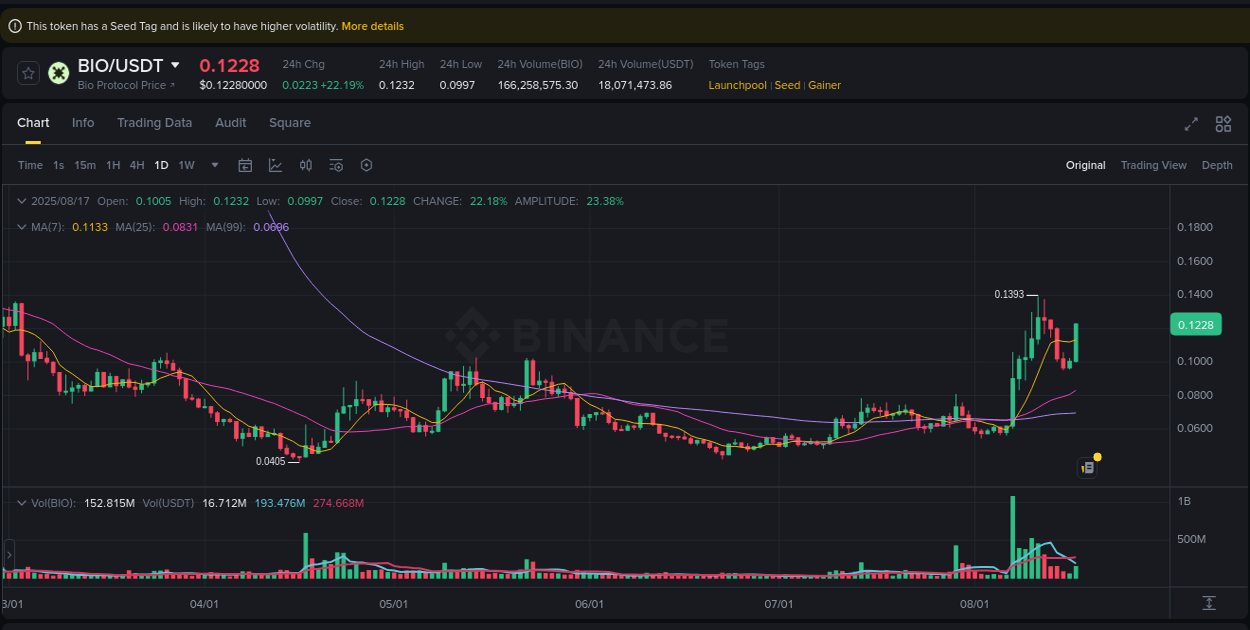
Task: Select the 4H timeframe
Action: tap(137, 164)
